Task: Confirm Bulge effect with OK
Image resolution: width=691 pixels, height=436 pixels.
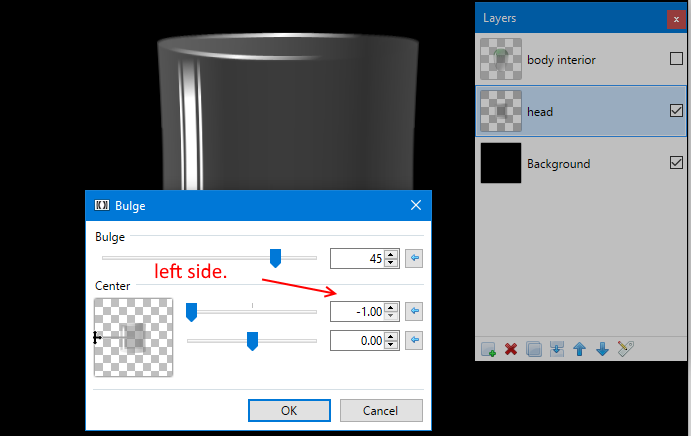Action: click(289, 410)
